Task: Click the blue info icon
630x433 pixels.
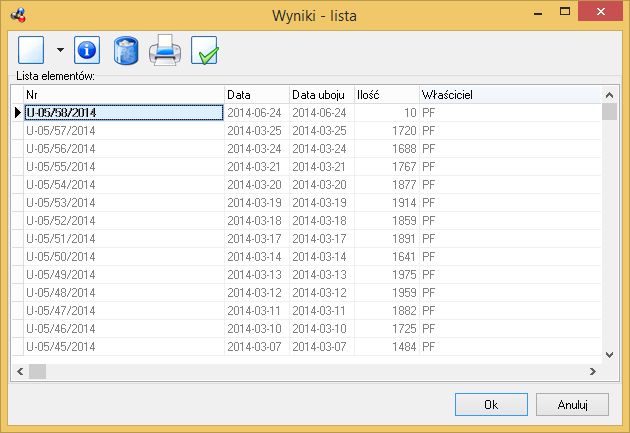Action: click(87, 50)
